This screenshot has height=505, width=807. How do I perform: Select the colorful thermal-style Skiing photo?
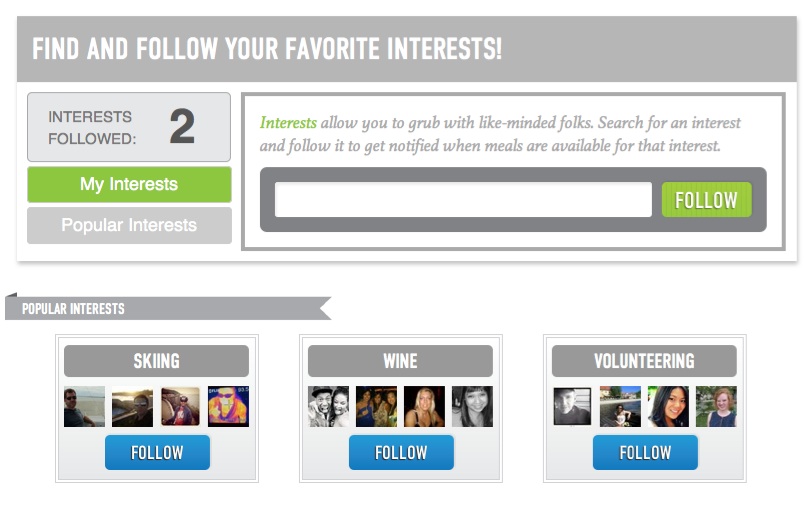click(229, 407)
